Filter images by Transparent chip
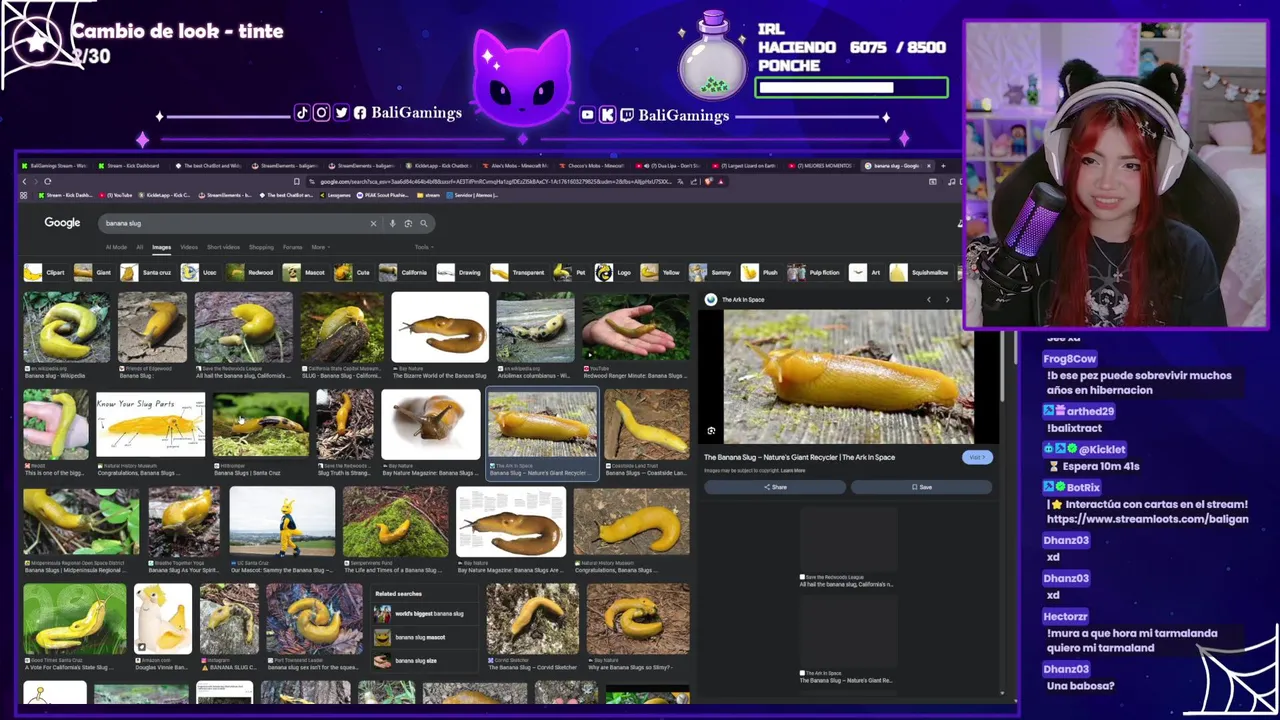Image resolution: width=1280 pixels, height=720 pixels. pos(519,272)
